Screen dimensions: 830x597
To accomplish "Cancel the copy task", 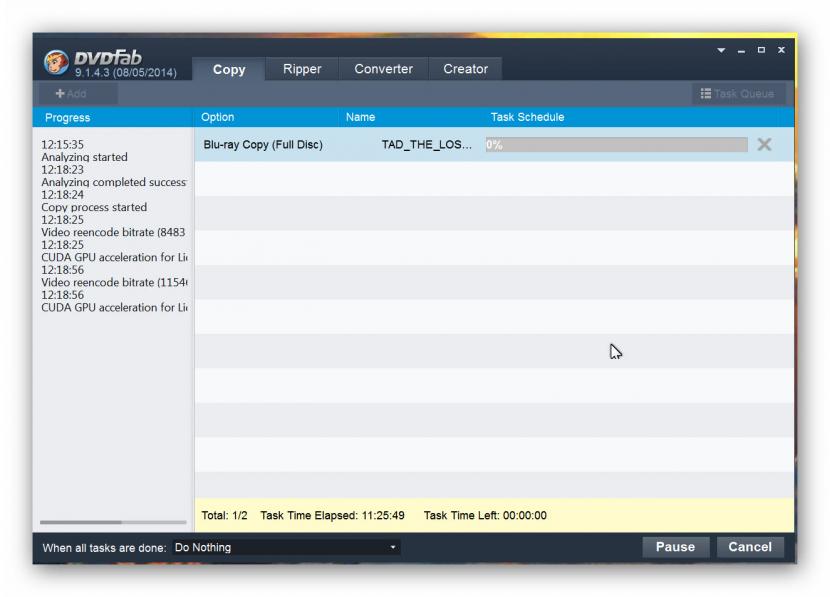I will click(x=750, y=547).
